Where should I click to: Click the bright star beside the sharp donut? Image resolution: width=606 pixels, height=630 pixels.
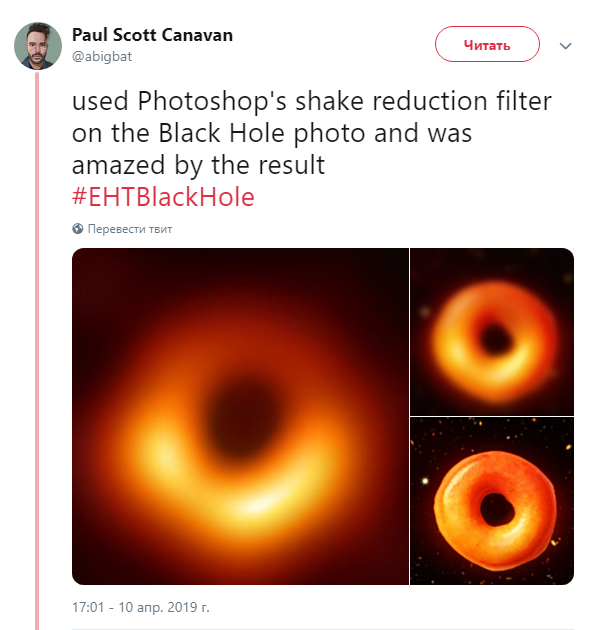425,481
